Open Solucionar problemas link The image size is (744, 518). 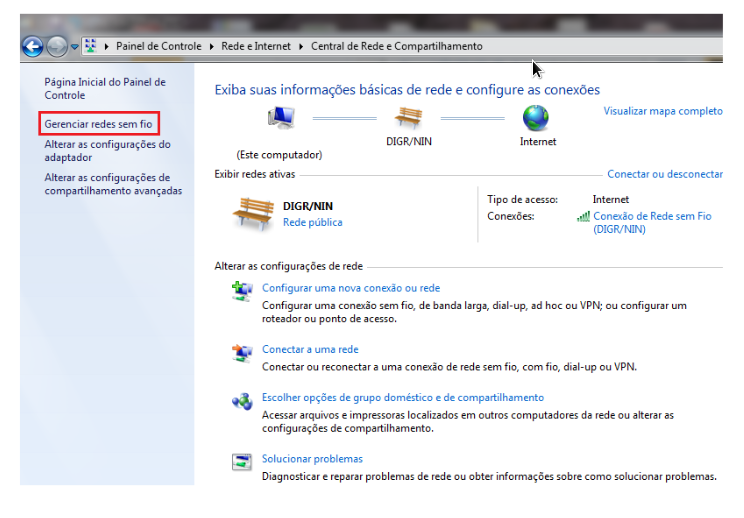(312, 459)
